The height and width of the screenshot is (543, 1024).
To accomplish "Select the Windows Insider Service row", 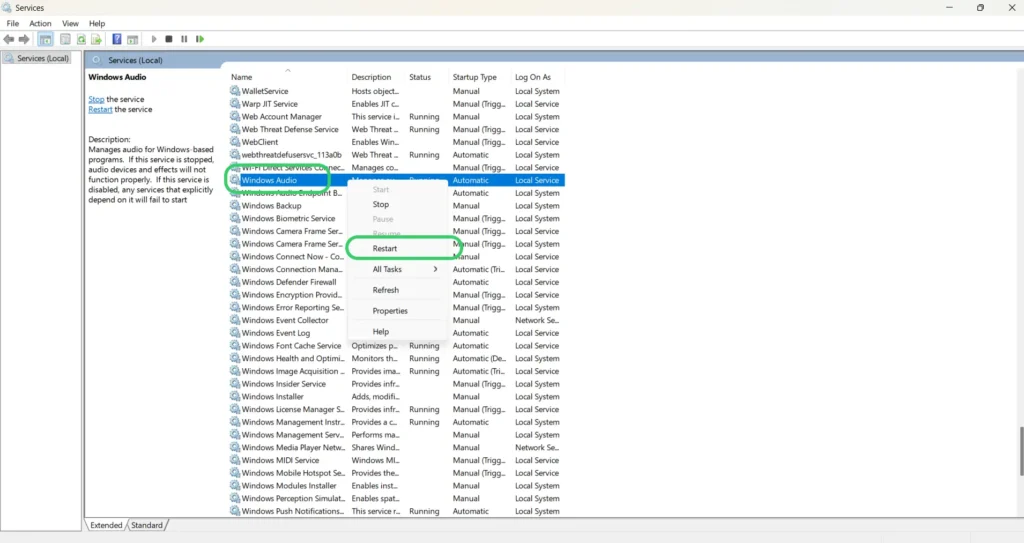I will [x=396, y=384].
